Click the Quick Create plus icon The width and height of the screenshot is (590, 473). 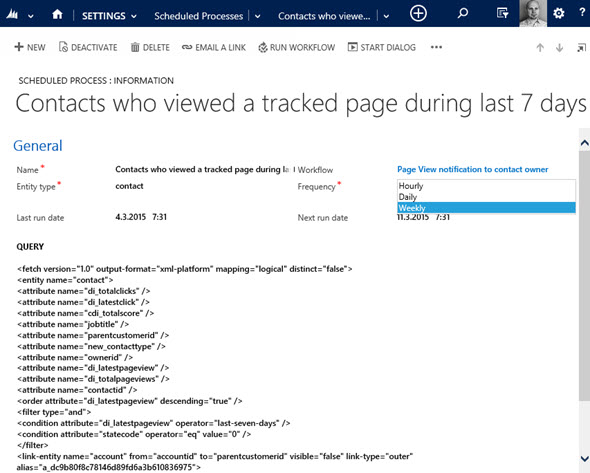click(418, 14)
